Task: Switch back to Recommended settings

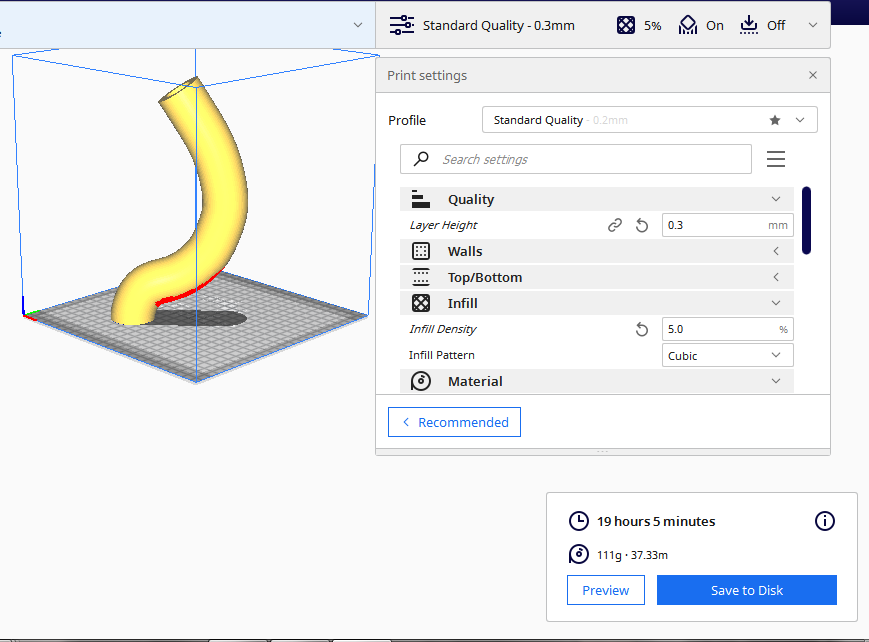Action: [454, 422]
